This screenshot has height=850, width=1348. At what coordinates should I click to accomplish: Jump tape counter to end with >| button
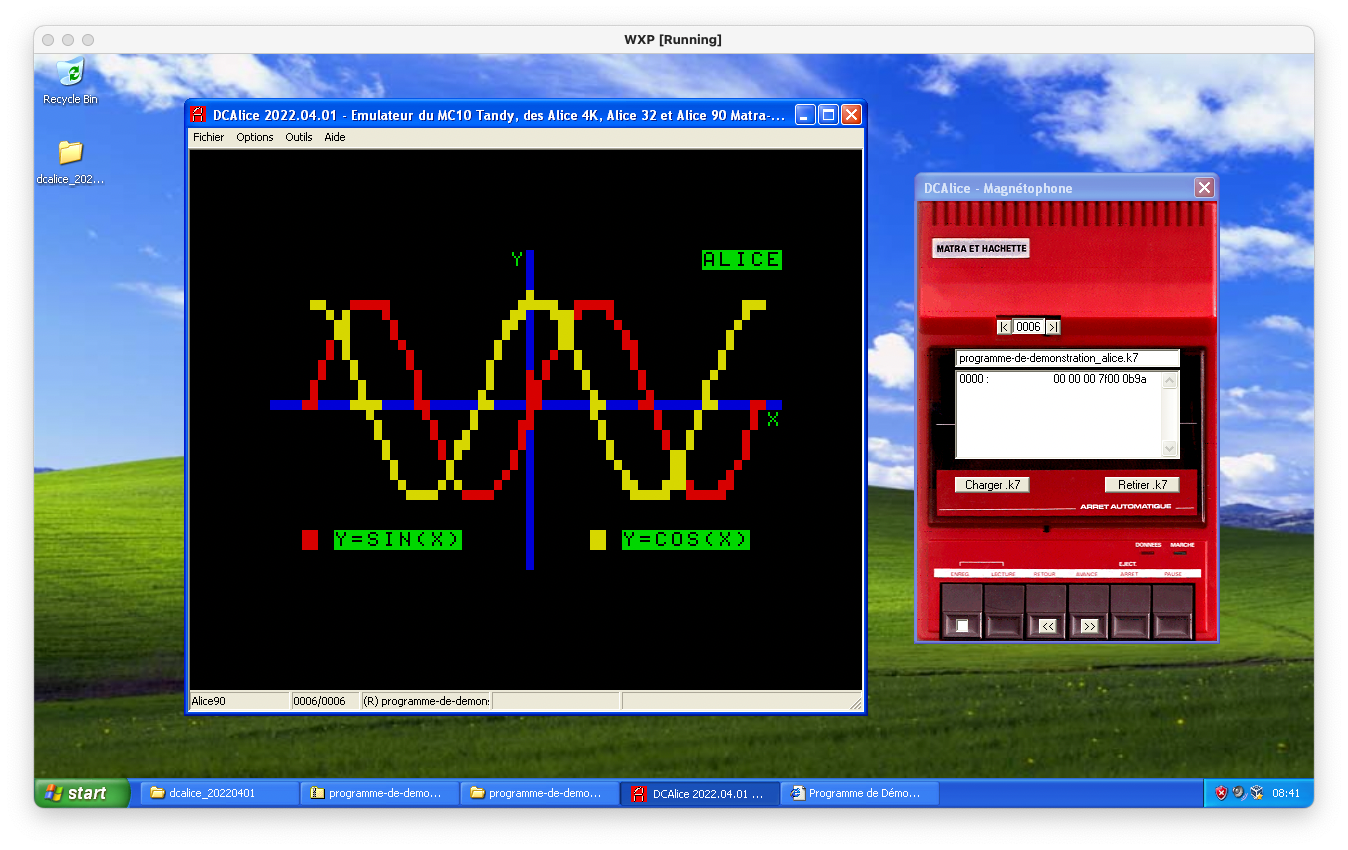1053,327
